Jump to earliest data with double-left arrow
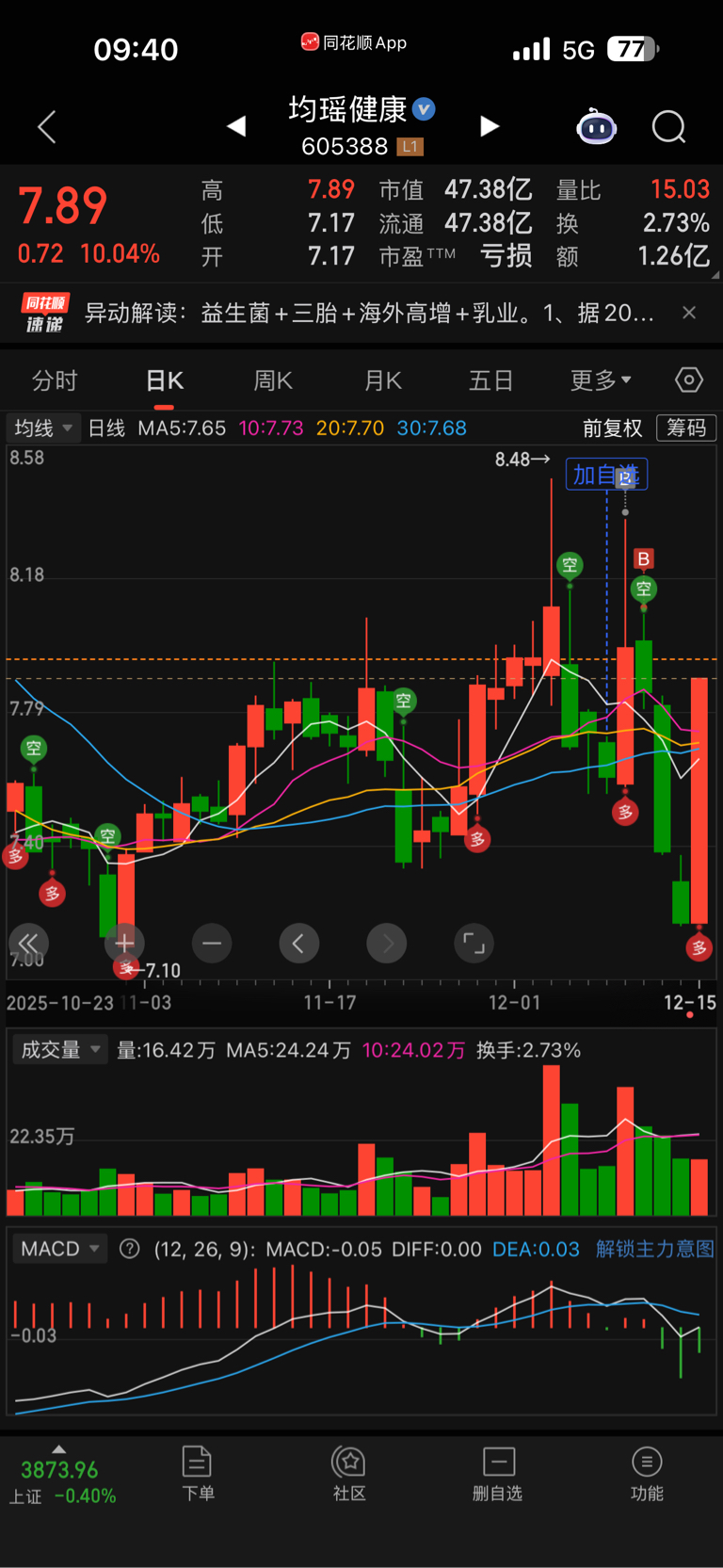Screen dimensions: 723x1568 [x=28, y=944]
